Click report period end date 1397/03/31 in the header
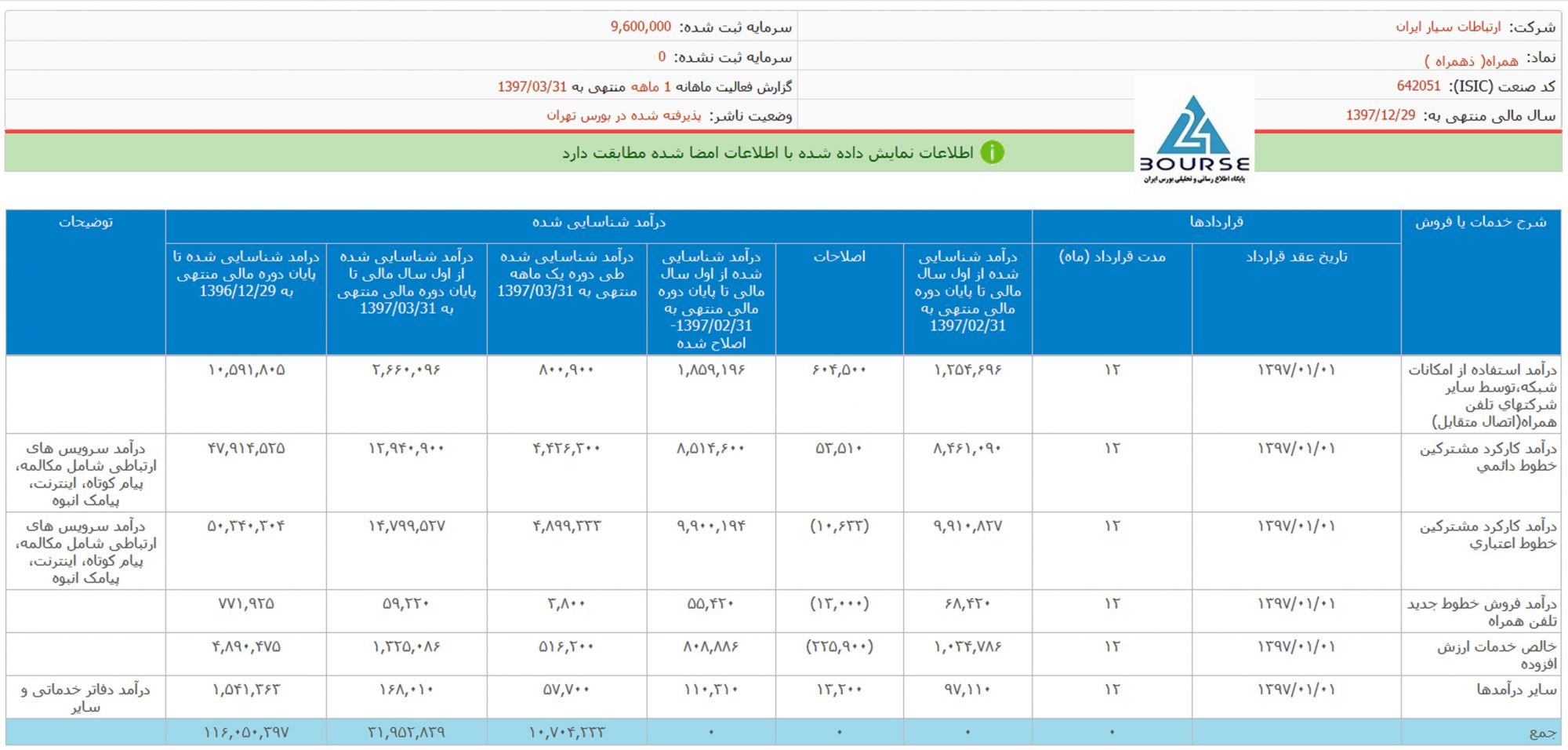This screenshot has height=750, width=1568. coord(532,86)
